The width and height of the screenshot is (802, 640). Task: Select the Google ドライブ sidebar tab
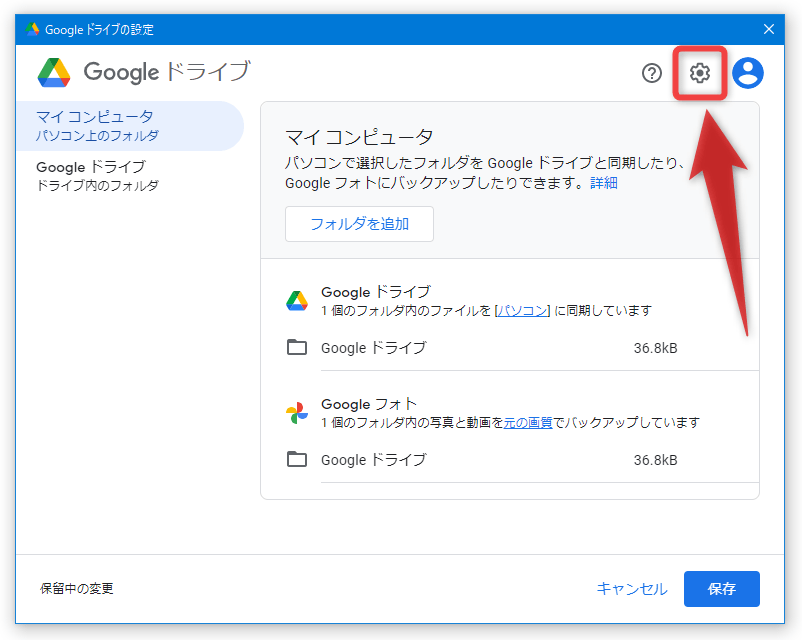[x=130, y=175]
